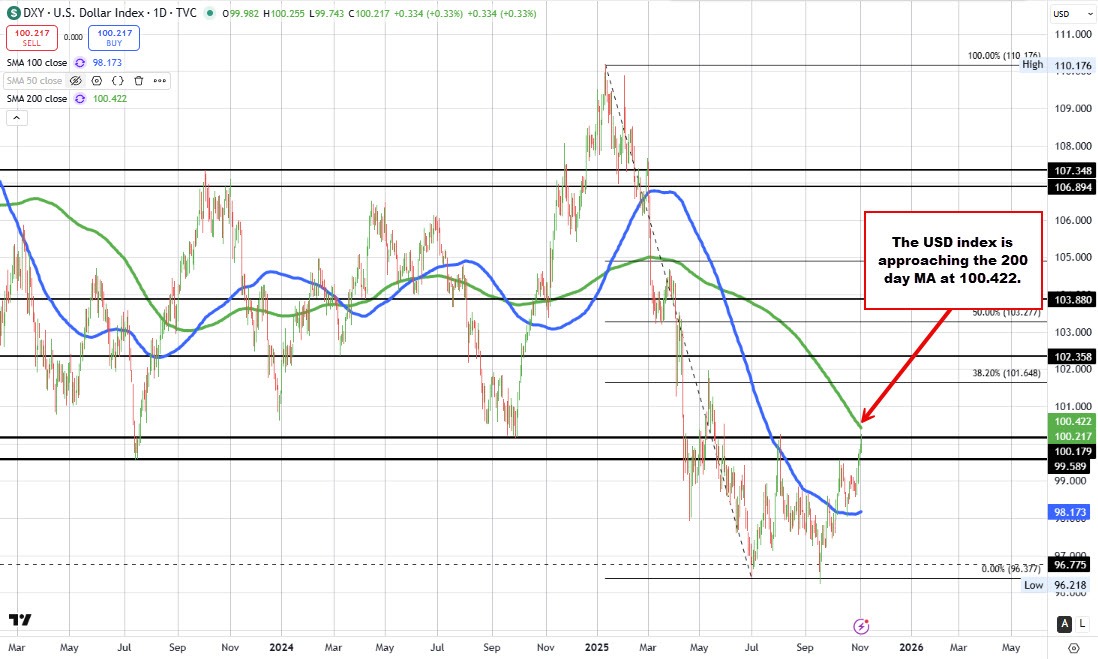Open the USD currency dropdown

1064,14
